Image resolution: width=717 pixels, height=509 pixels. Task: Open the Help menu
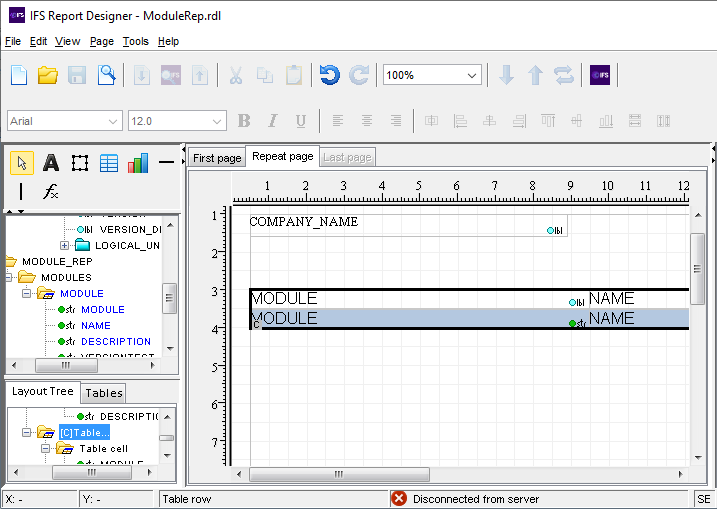point(168,41)
